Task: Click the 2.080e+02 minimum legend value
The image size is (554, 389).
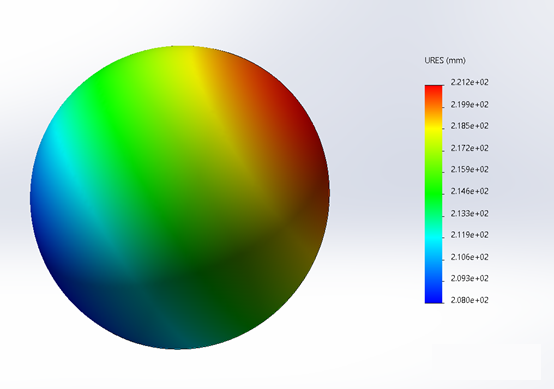Action: [x=470, y=300]
